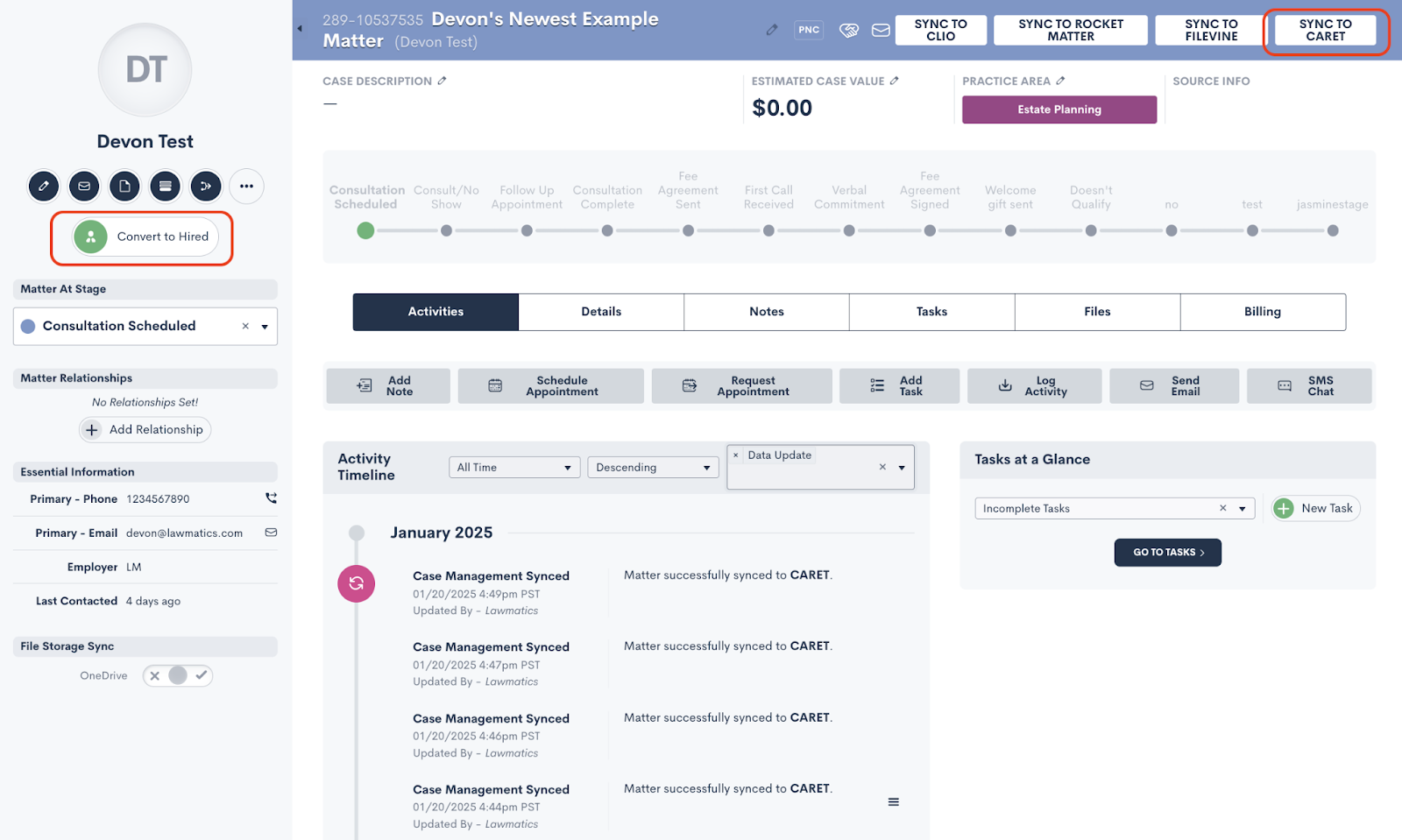1402x840 pixels.
Task: Remove the Data Update filter tag
Action: [736, 455]
